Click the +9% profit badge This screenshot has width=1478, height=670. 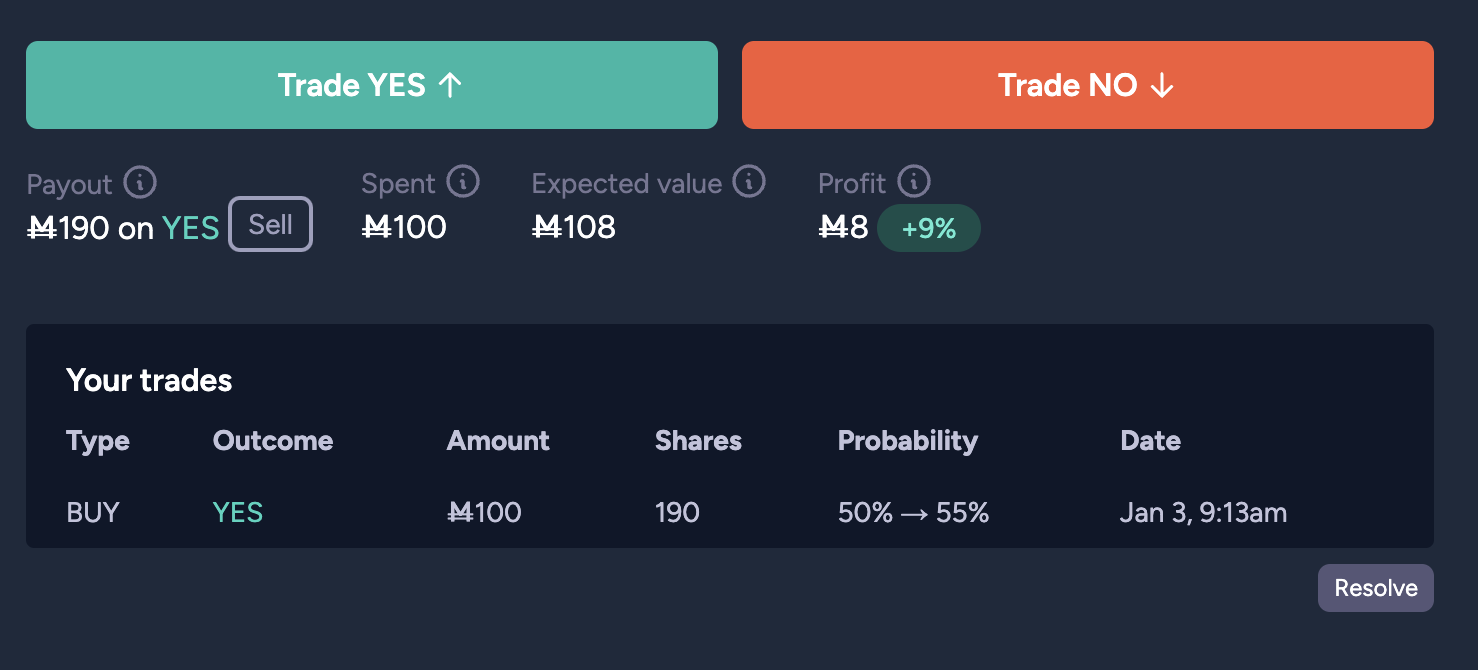pyautogui.click(x=929, y=229)
